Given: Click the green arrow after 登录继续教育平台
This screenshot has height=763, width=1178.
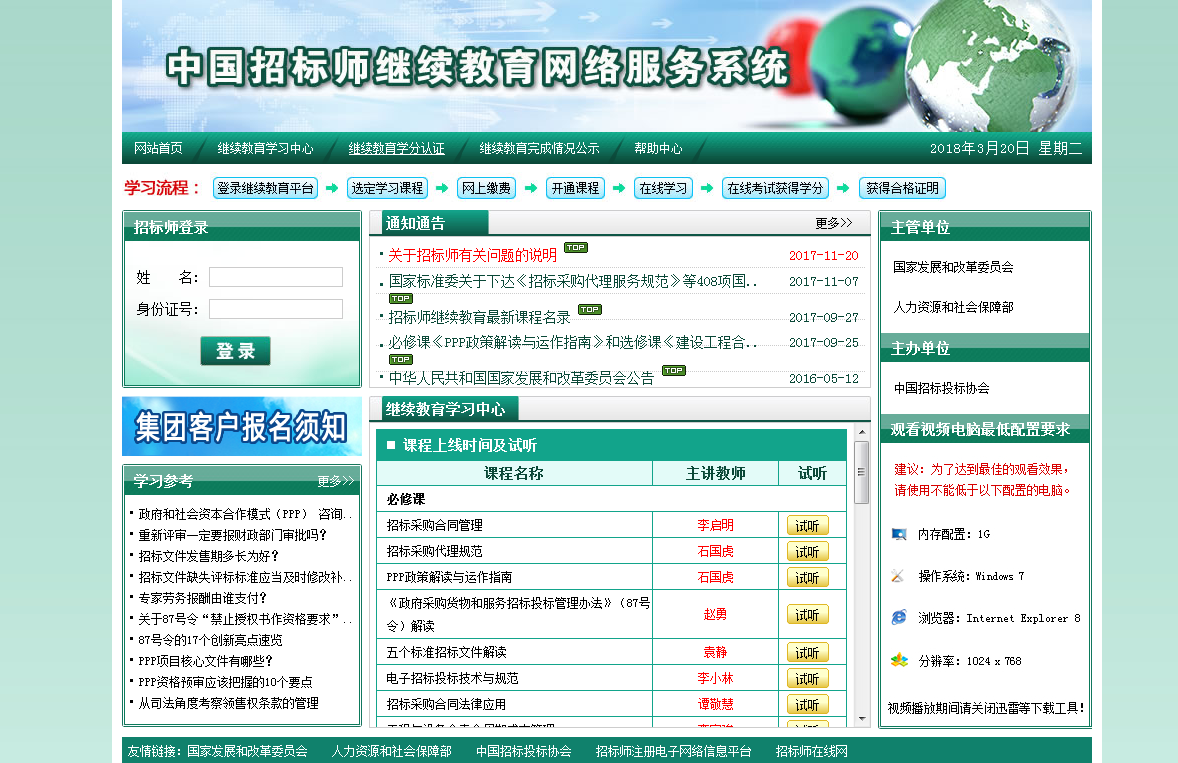Looking at the screenshot, I should (332, 188).
